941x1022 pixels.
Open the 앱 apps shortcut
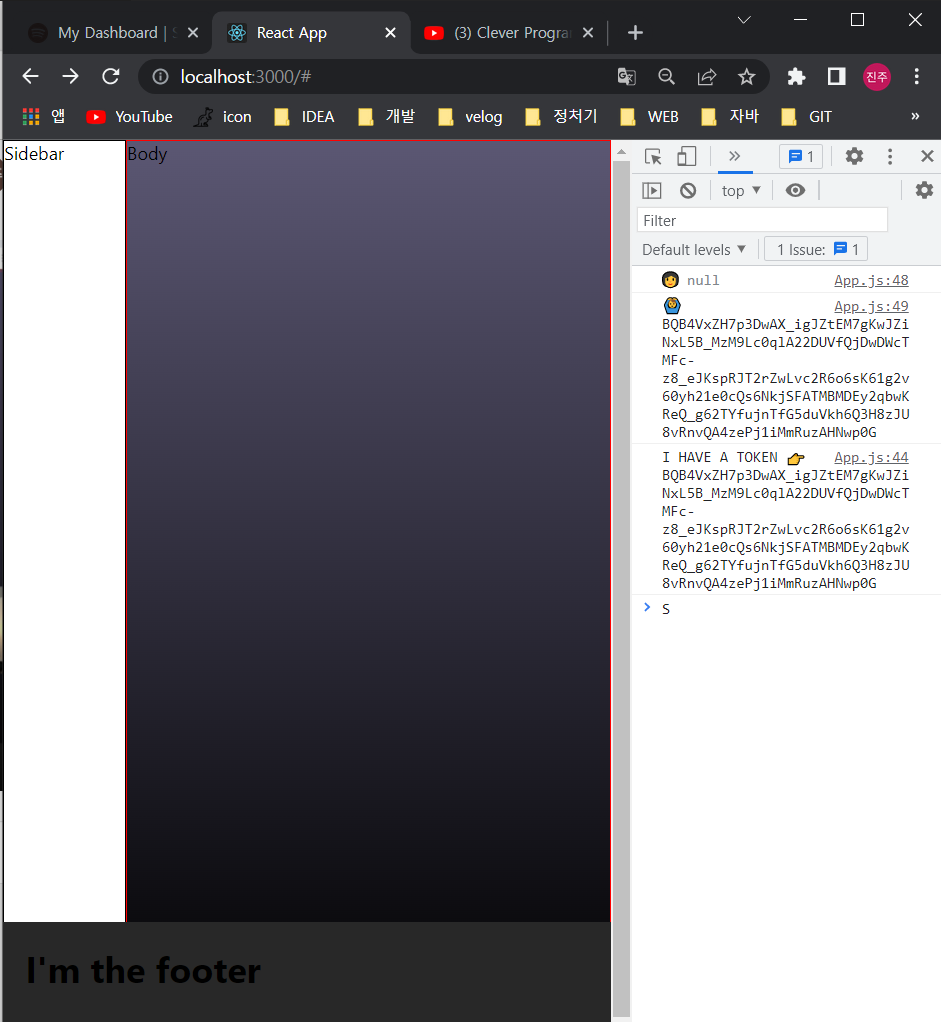pos(44,117)
